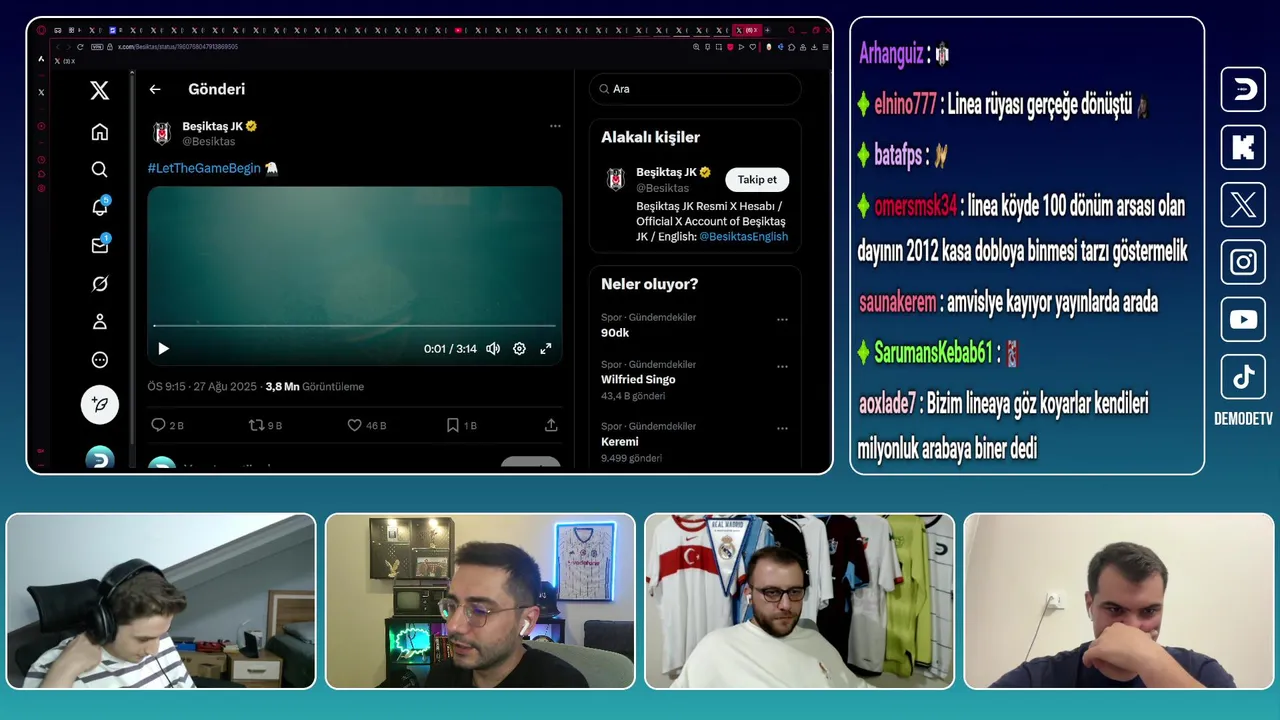
Task: Open tab search magnifier in tab bar
Action: pos(790,30)
